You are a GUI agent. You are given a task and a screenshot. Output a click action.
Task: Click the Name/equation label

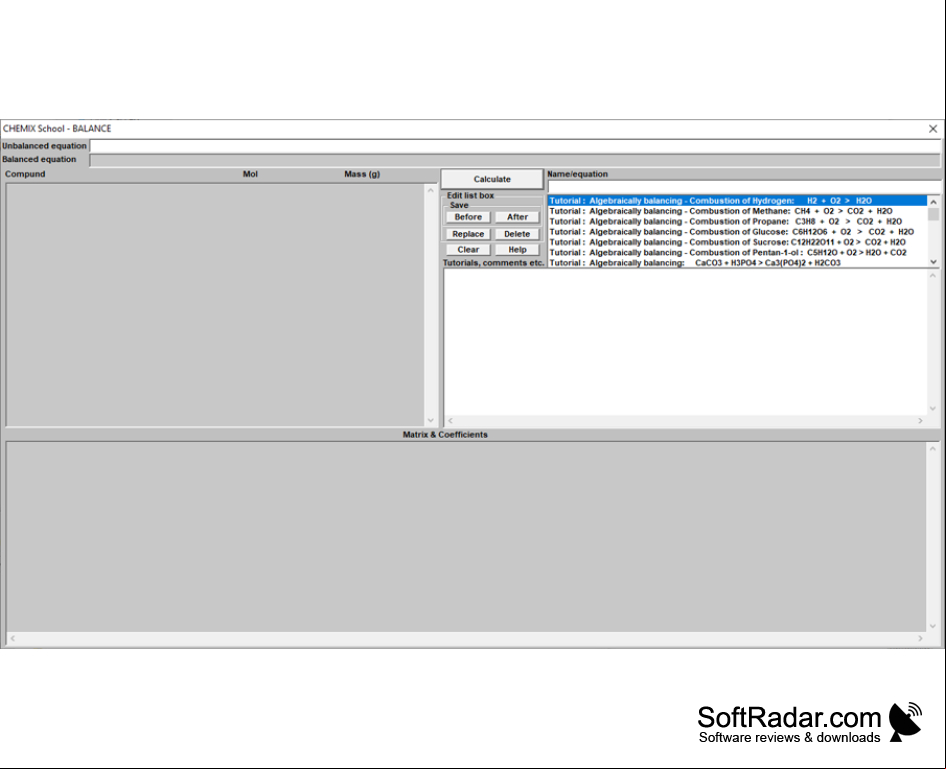pos(577,174)
